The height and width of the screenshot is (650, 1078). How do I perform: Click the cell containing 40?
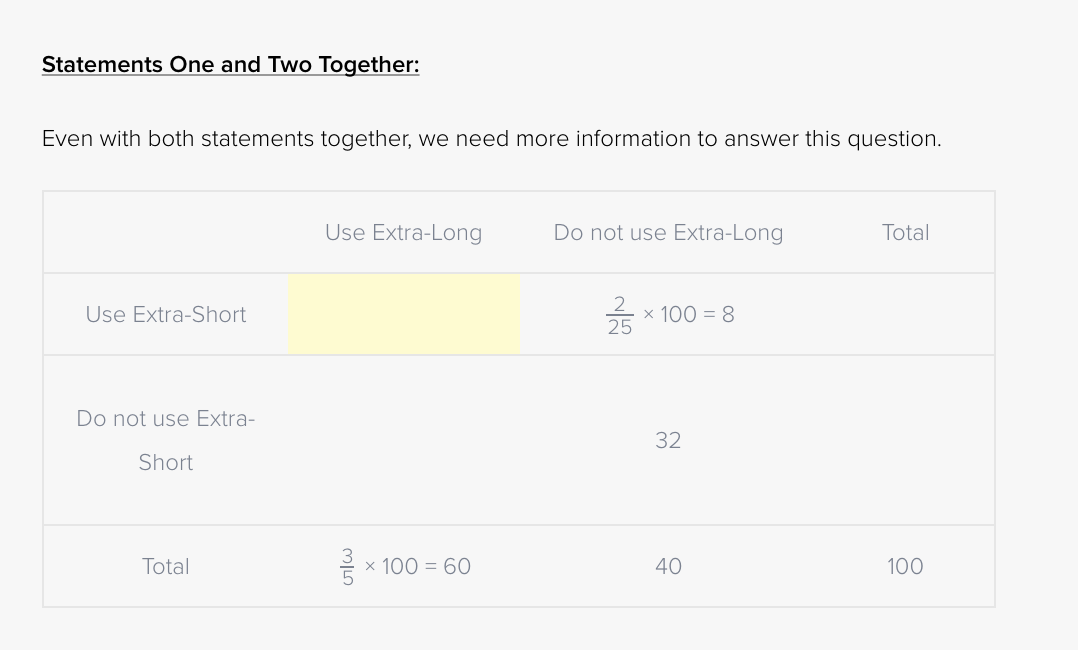pos(668,567)
